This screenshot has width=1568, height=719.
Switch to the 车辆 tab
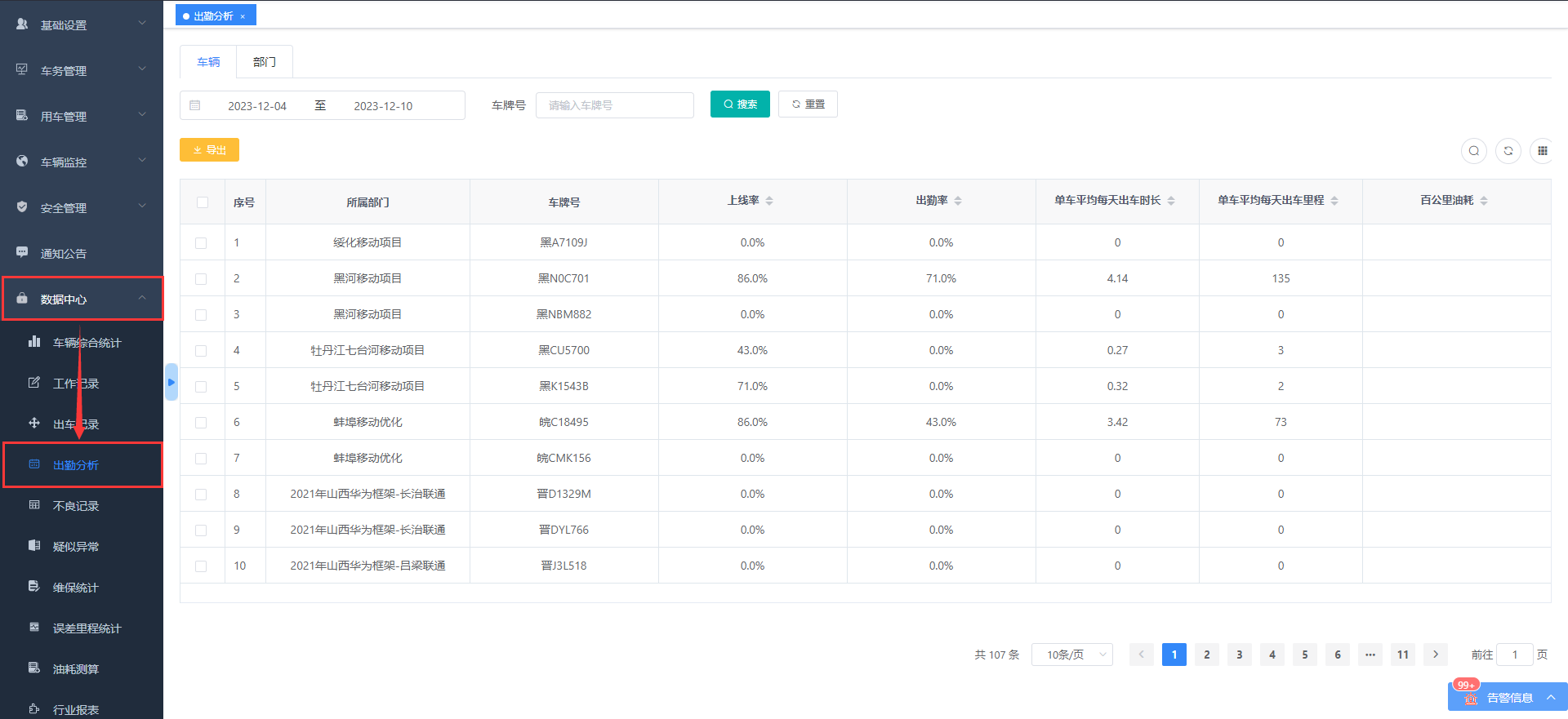coord(208,62)
